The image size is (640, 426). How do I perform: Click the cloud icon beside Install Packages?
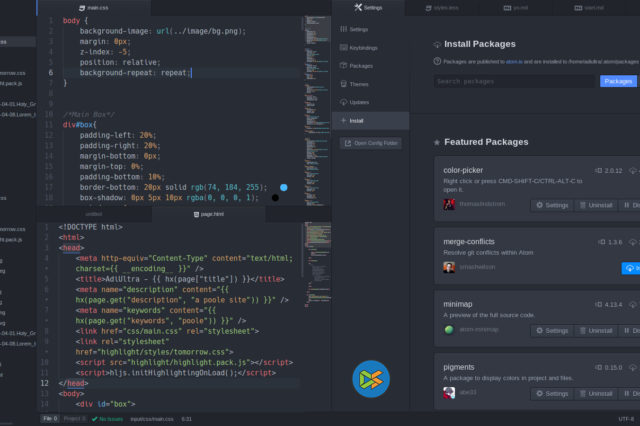[437, 44]
